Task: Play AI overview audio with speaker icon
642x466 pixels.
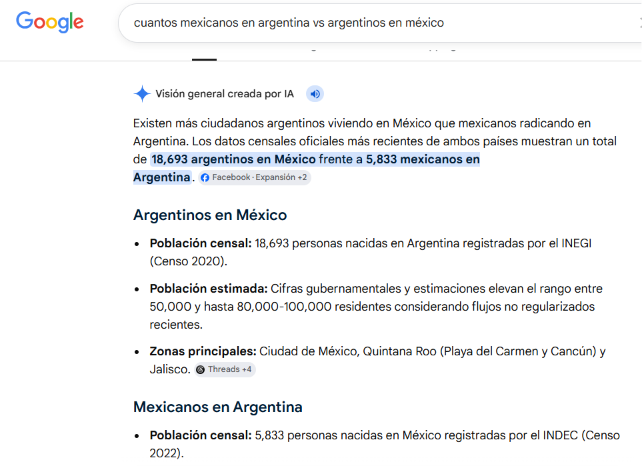Action: [x=315, y=94]
